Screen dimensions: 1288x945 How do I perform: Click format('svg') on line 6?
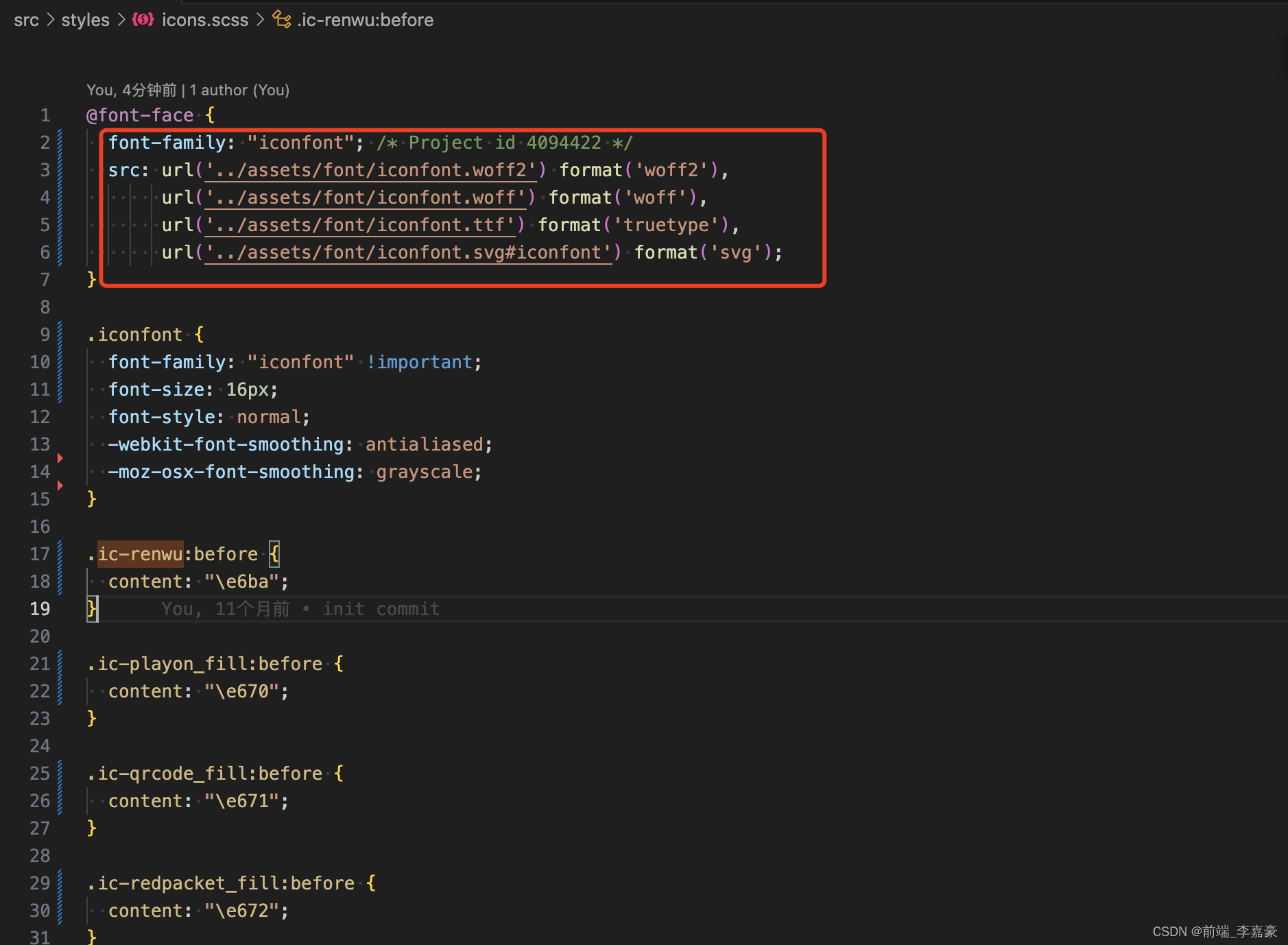[x=704, y=252]
